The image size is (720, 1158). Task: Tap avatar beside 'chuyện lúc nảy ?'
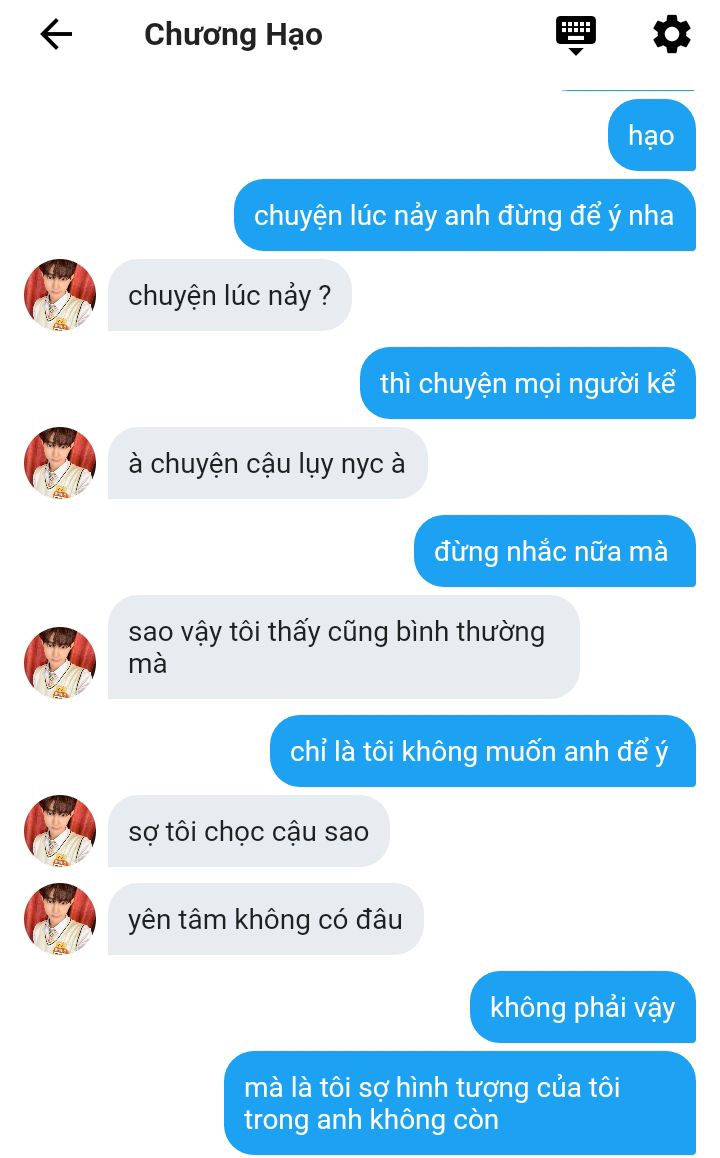coord(60,295)
